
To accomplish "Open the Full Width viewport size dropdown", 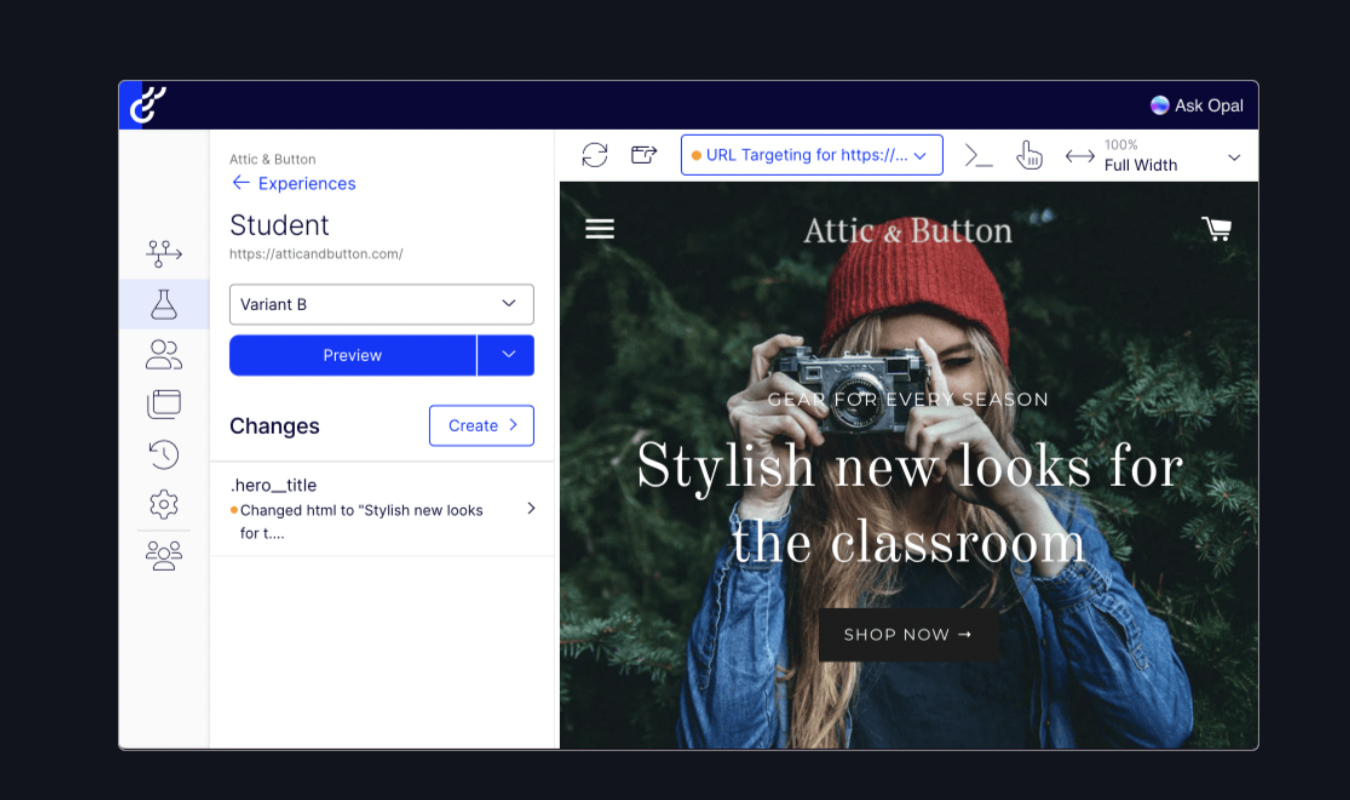I will click(1171, 156).
